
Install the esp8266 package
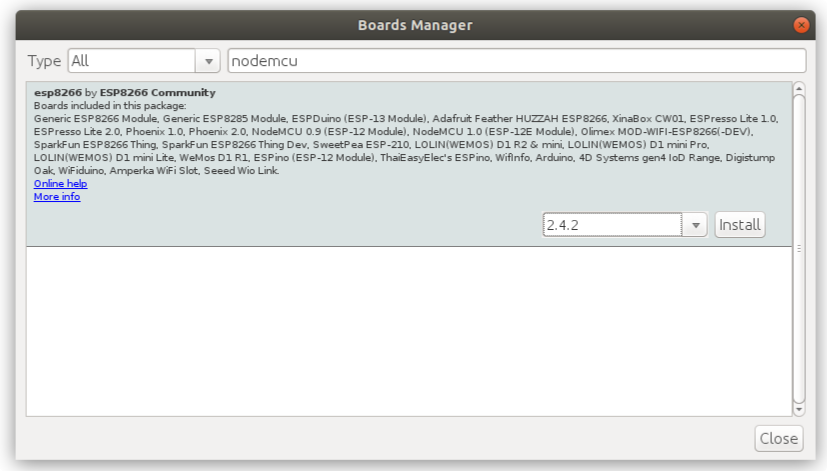coord(739,225)
